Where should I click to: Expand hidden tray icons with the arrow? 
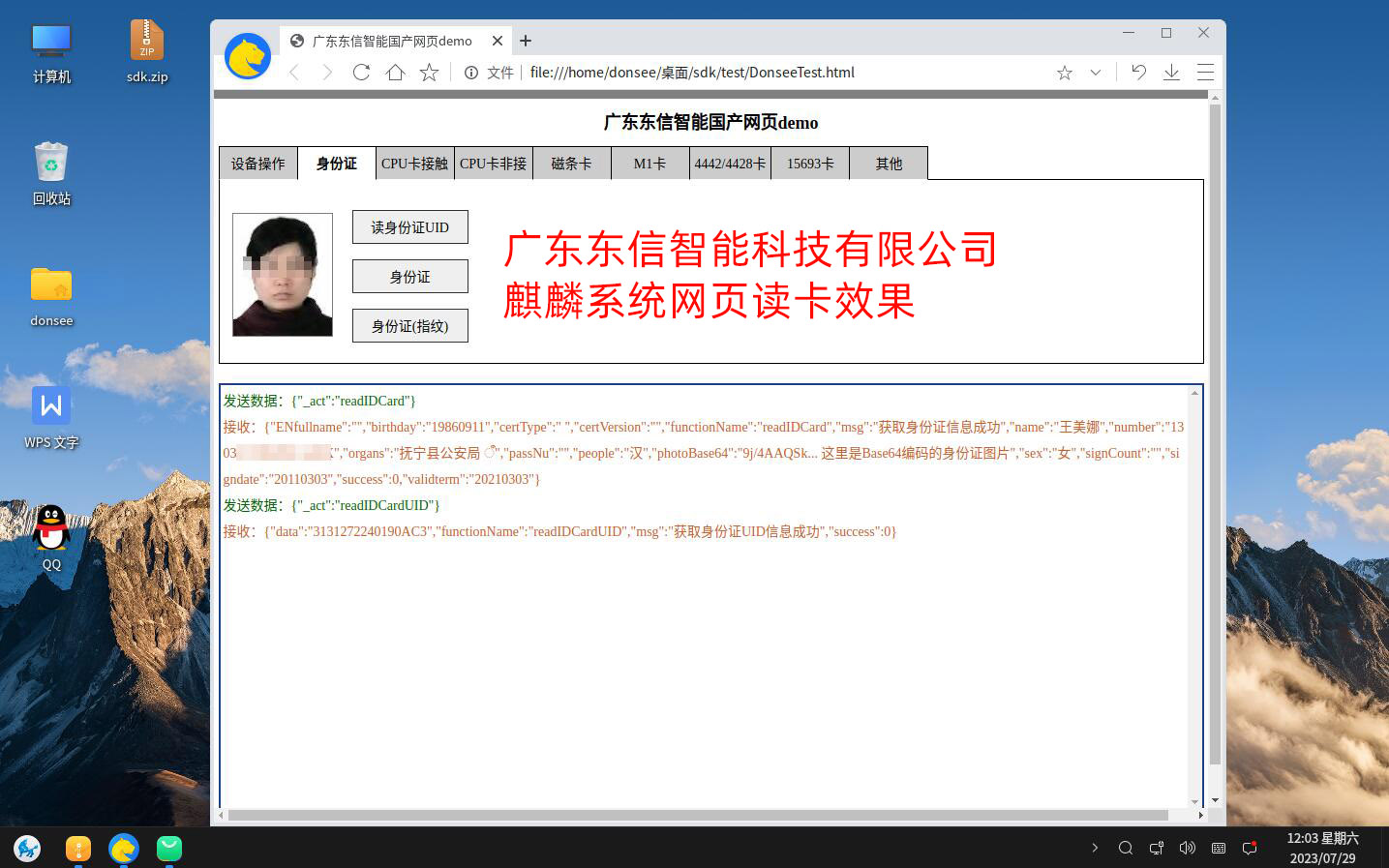click(1096, 848)
